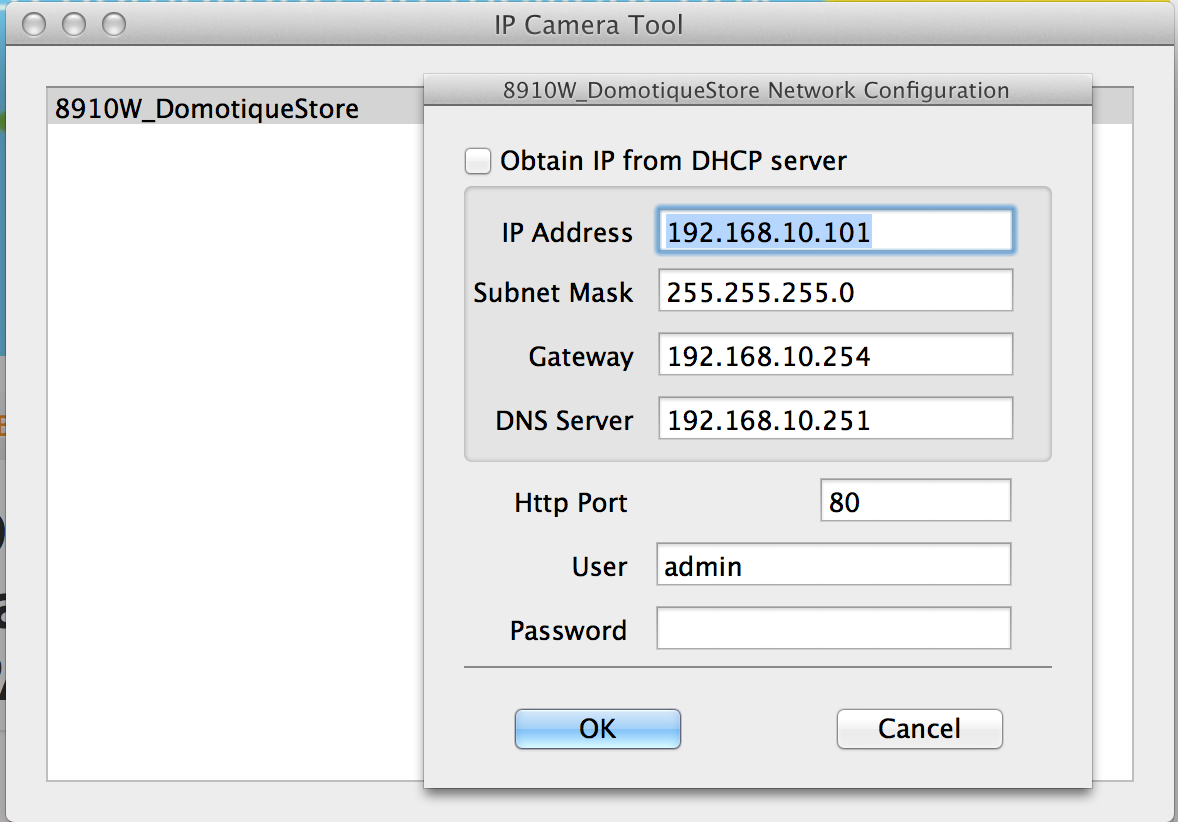Click the Gateway address field
Screen dimensions: 1178x822
pyautogui.click(x=835, y=356)
